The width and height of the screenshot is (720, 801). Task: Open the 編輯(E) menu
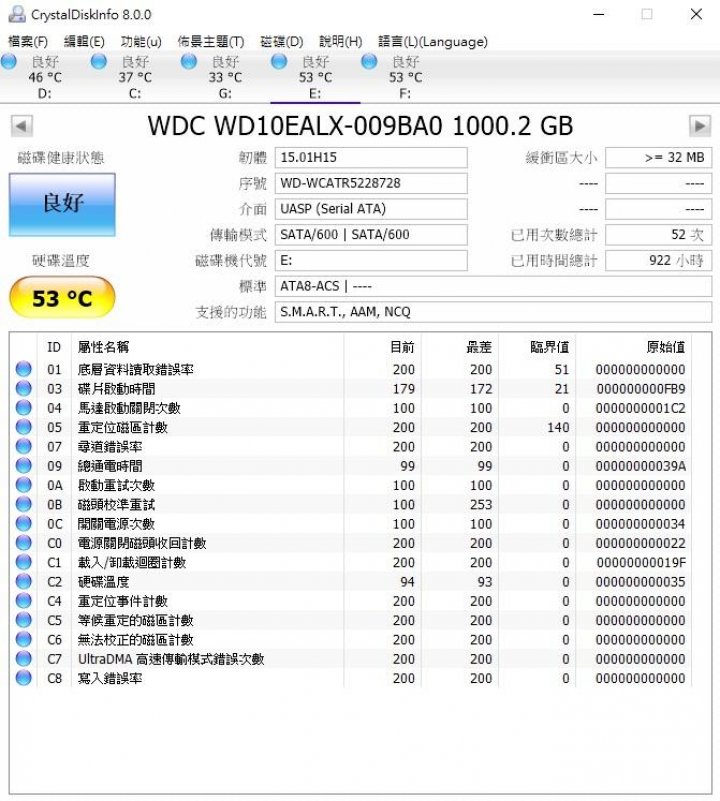coord(84,41)
